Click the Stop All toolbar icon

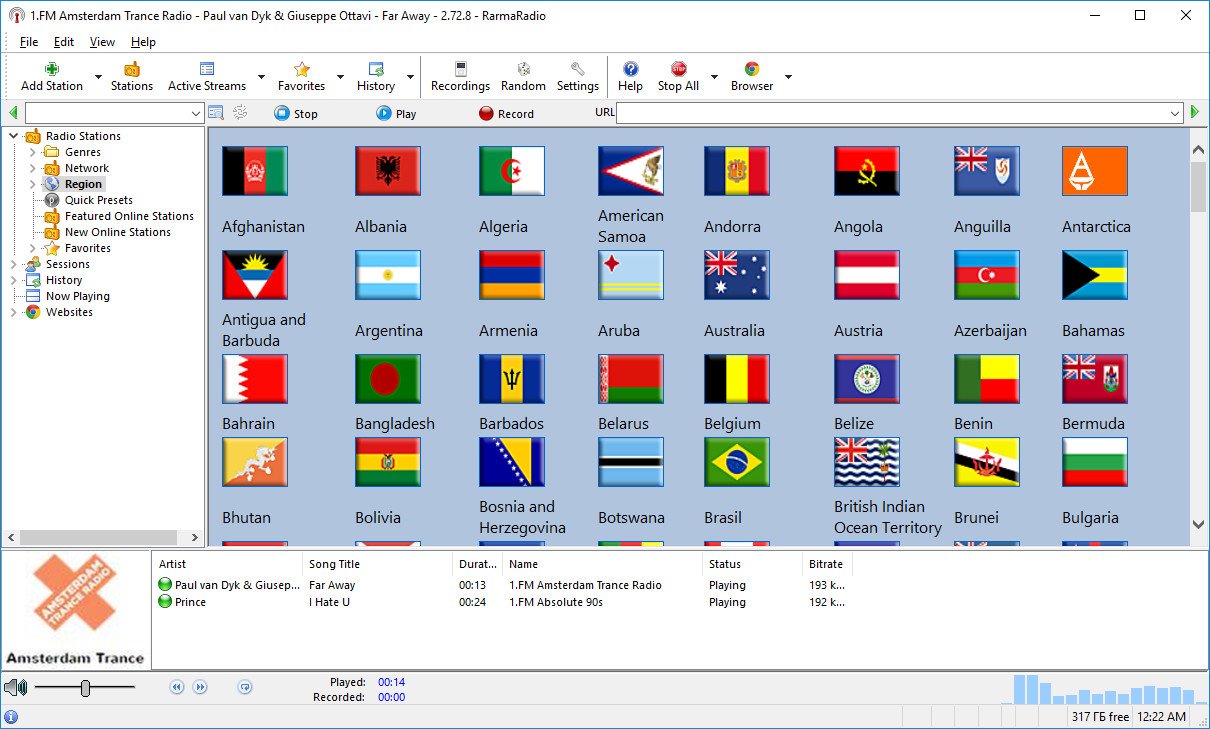click(678, 70)
